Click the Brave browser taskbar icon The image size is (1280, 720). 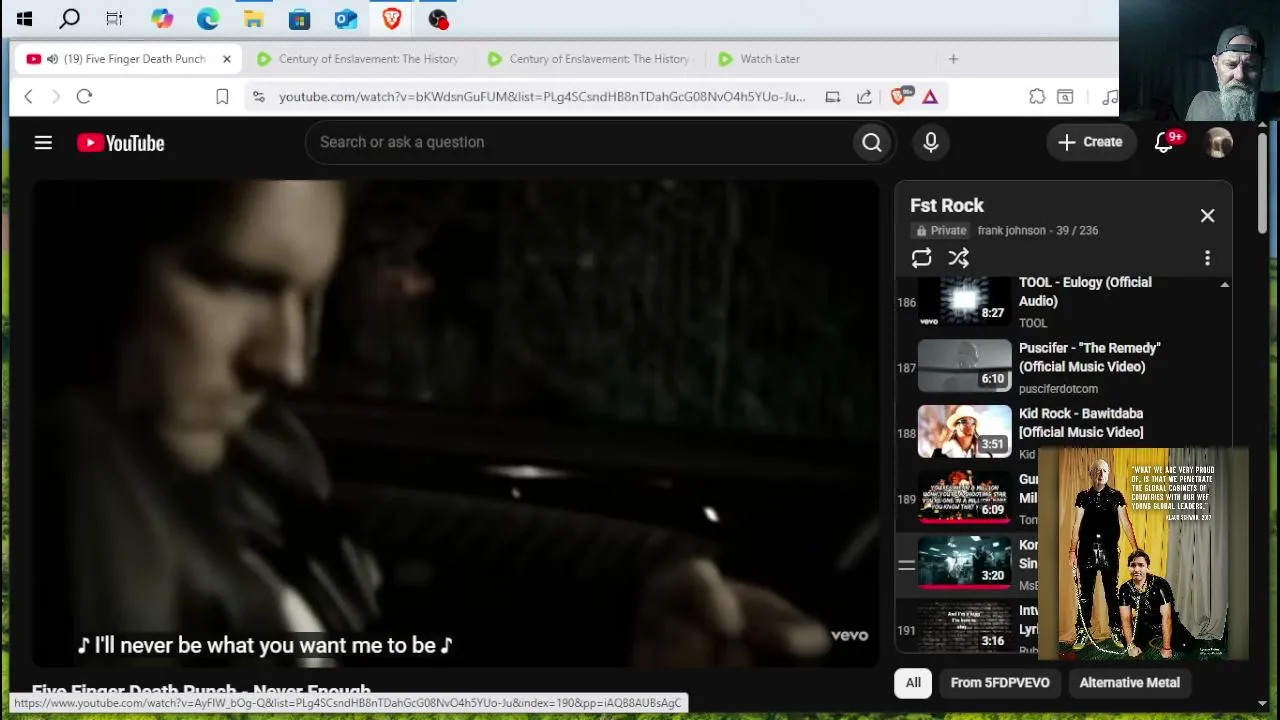point(392,18)
